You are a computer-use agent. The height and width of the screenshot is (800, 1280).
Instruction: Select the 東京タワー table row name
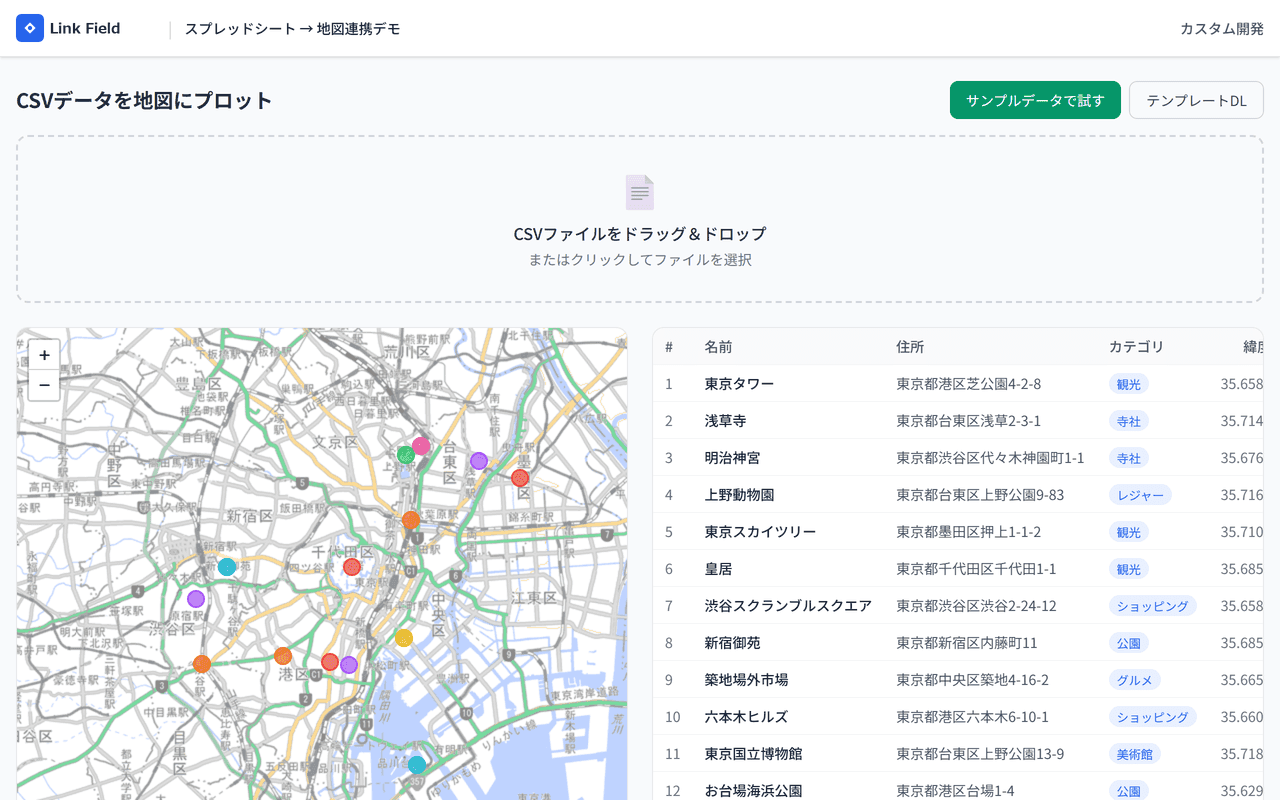(739, 384)
